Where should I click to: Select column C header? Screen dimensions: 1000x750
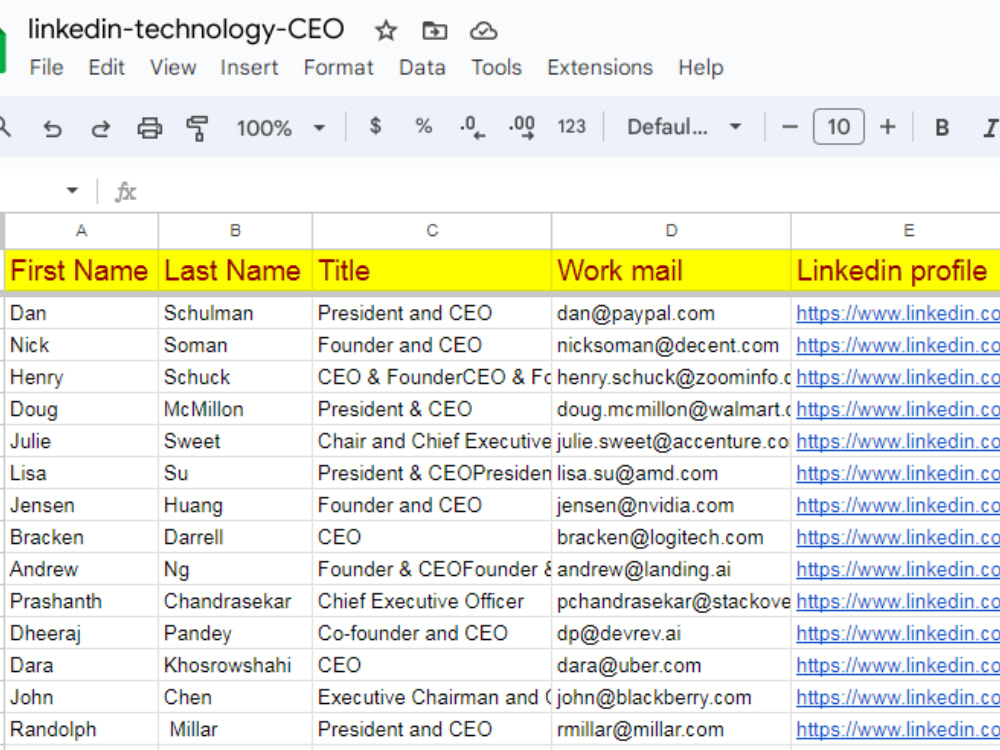[432, 231]
